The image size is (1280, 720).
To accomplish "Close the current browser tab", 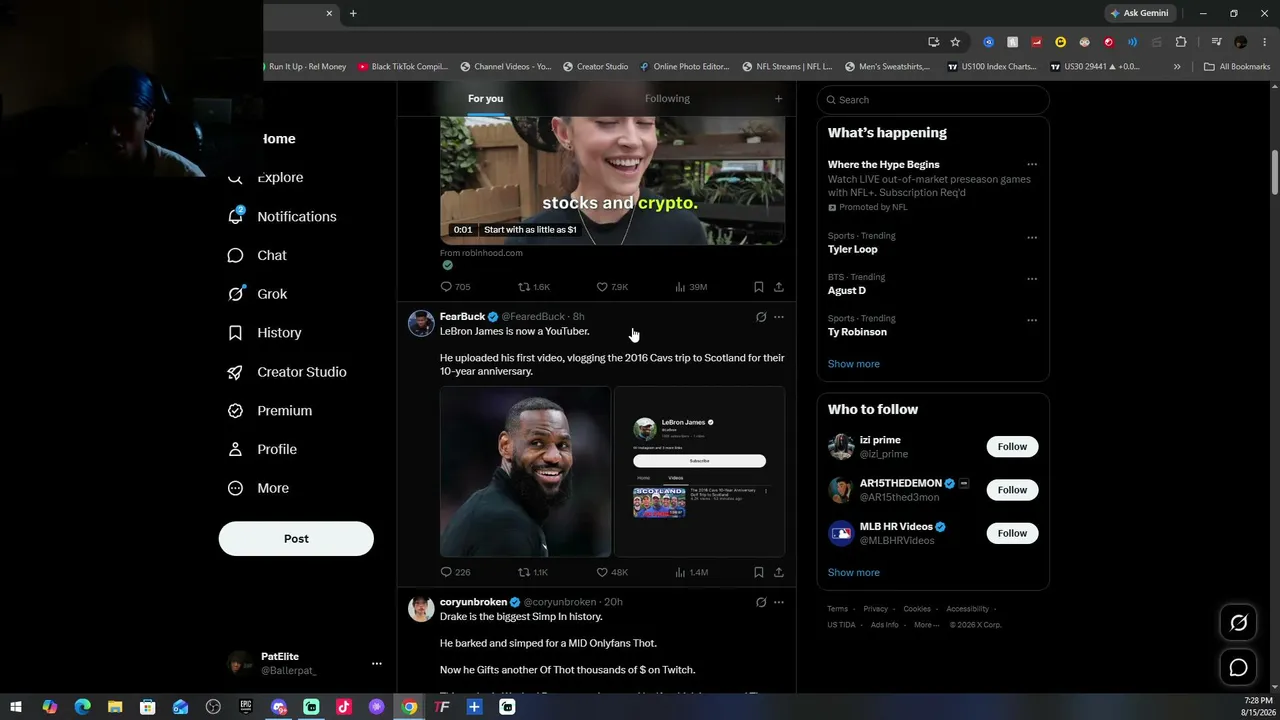I will coord(329,13).
